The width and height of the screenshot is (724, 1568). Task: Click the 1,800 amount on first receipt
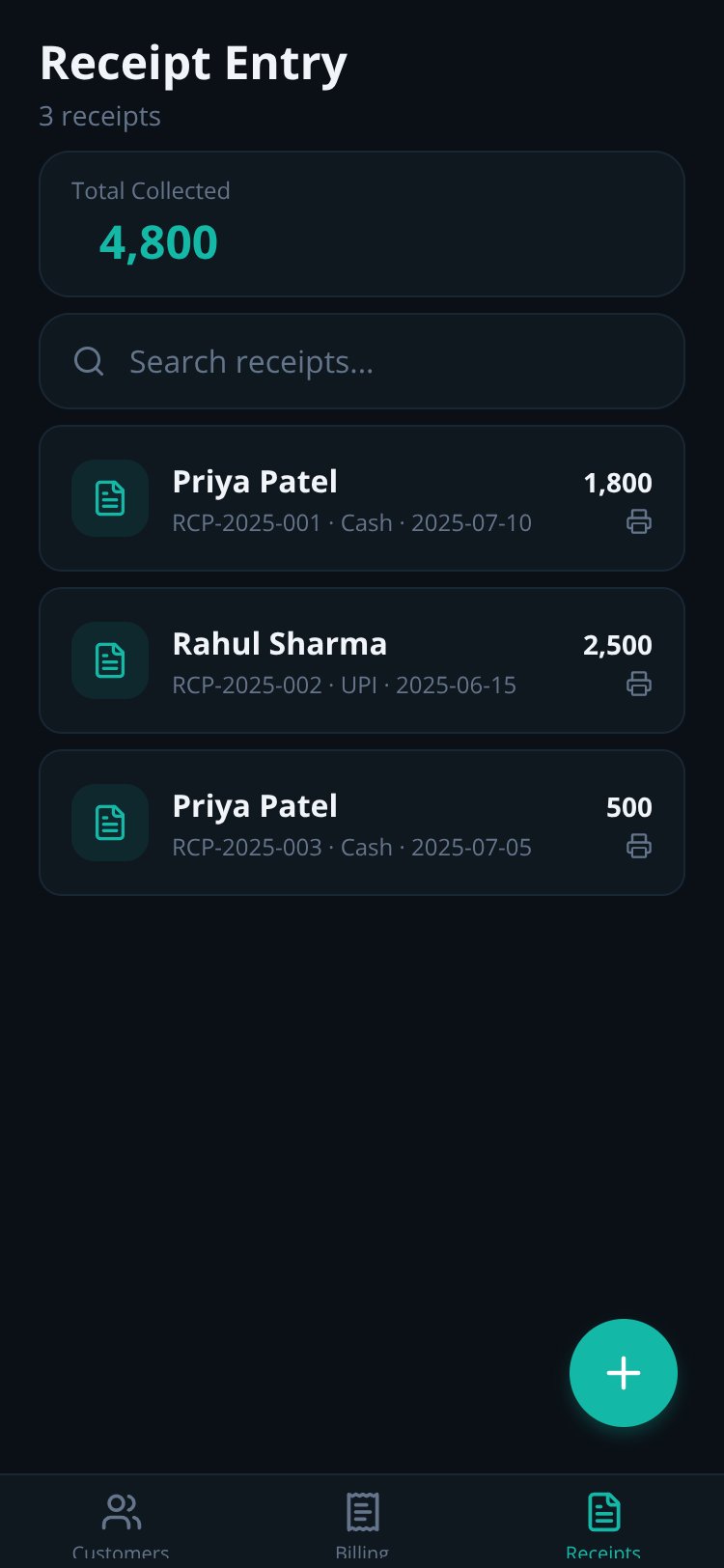618,483
